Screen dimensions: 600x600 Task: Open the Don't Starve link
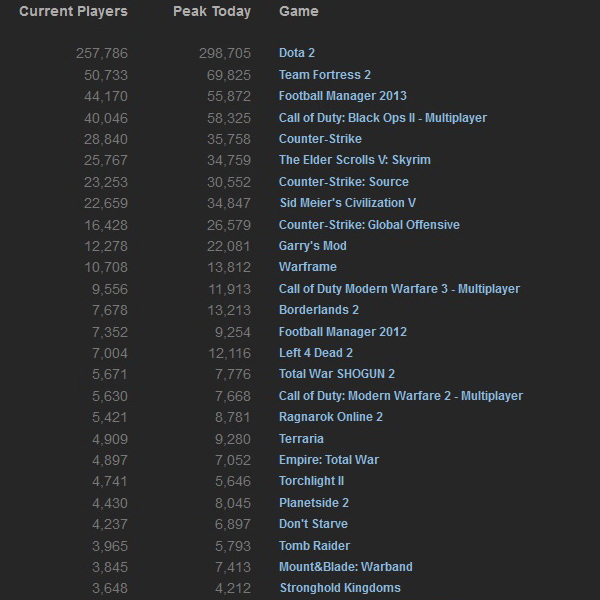coord(313,524)
